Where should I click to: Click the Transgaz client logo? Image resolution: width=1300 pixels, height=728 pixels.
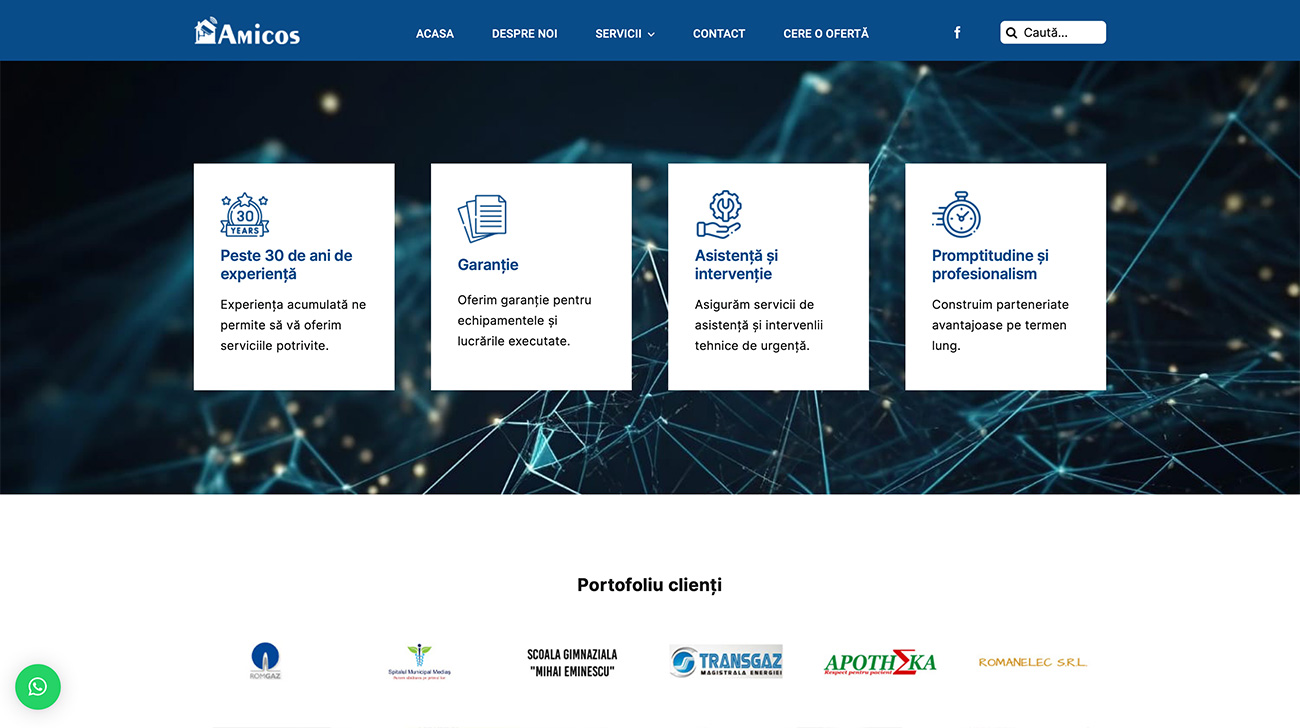click(726, 661)
